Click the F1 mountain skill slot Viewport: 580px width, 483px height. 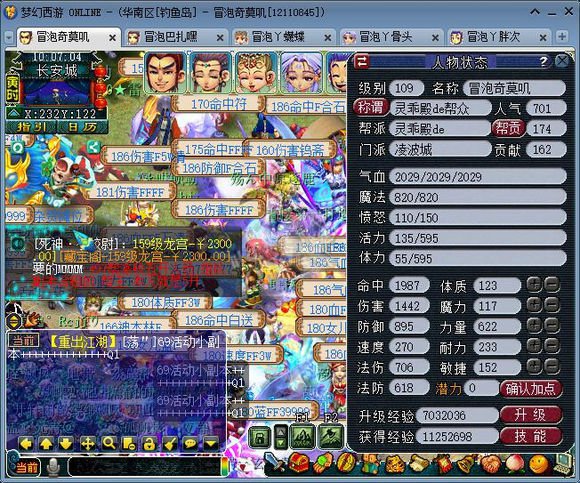click(303, 438)
